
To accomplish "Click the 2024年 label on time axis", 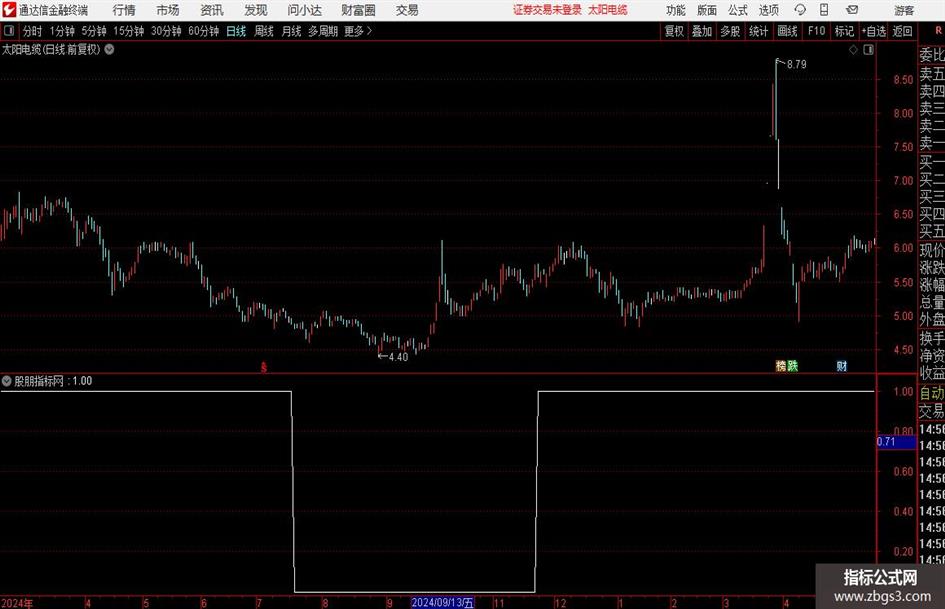I will coord(17,603).
